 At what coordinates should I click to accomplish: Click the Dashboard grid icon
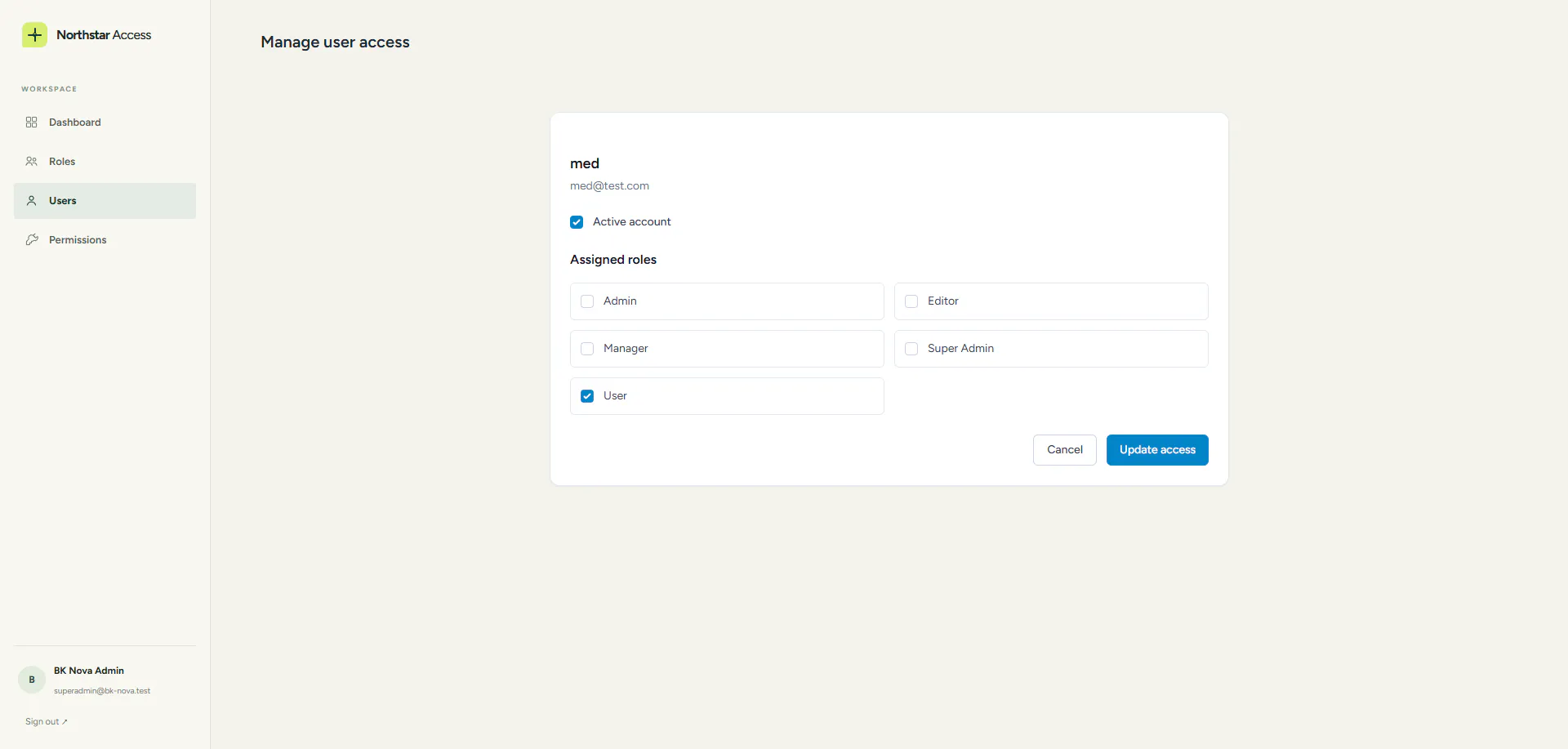pyautogui.click(x=32, y=123)
